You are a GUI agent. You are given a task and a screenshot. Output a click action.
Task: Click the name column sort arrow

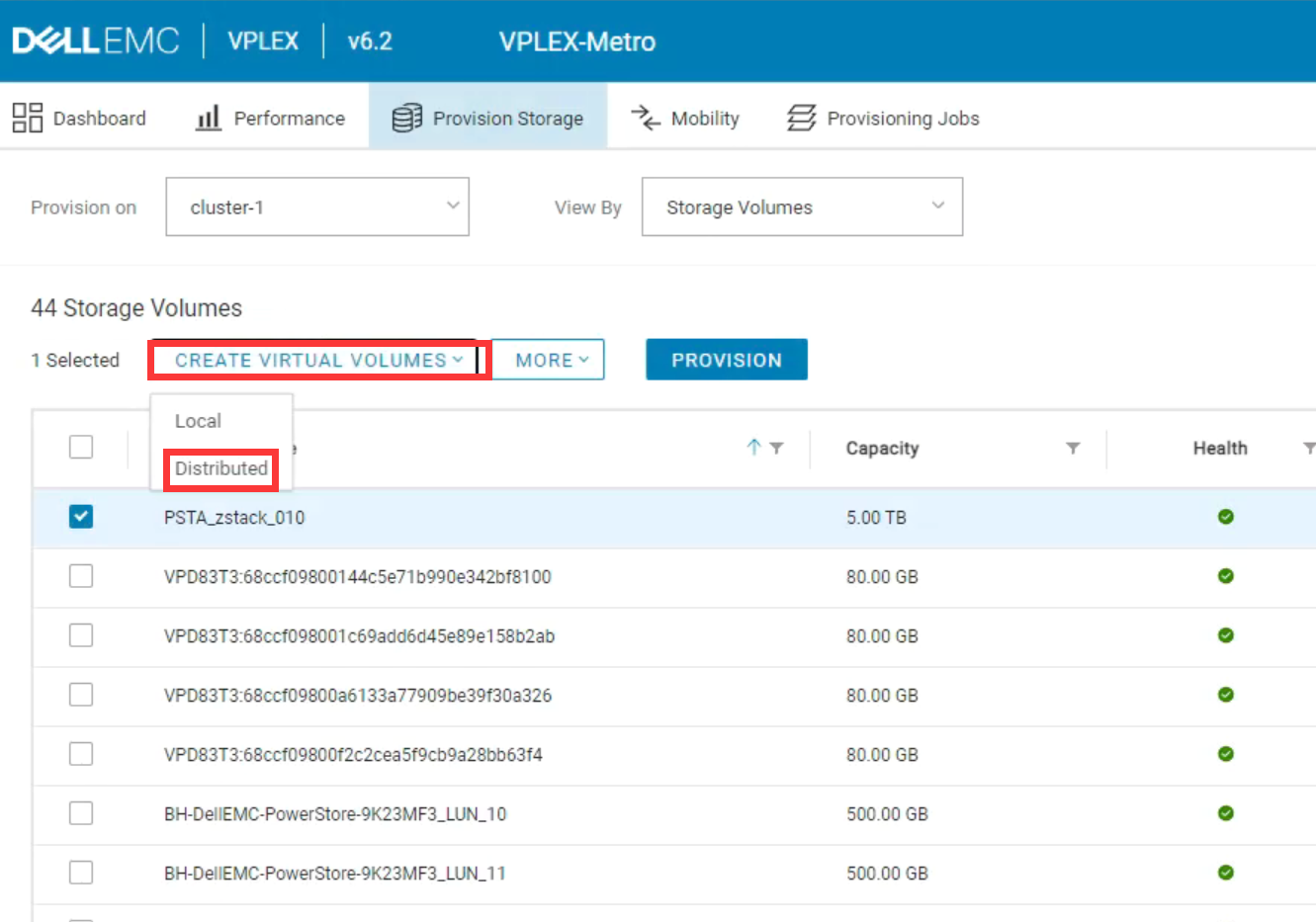click(753, 448)
